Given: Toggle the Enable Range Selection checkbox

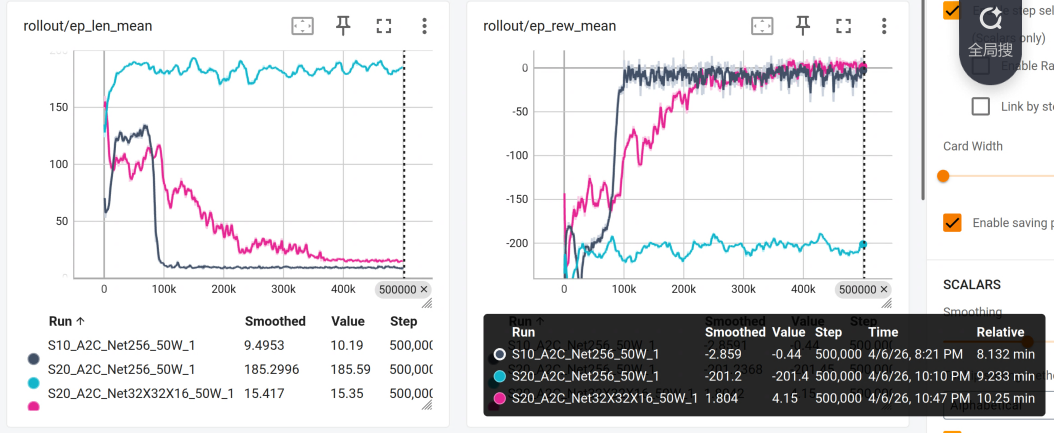Looking at the screenshot, I should [981, 66].
